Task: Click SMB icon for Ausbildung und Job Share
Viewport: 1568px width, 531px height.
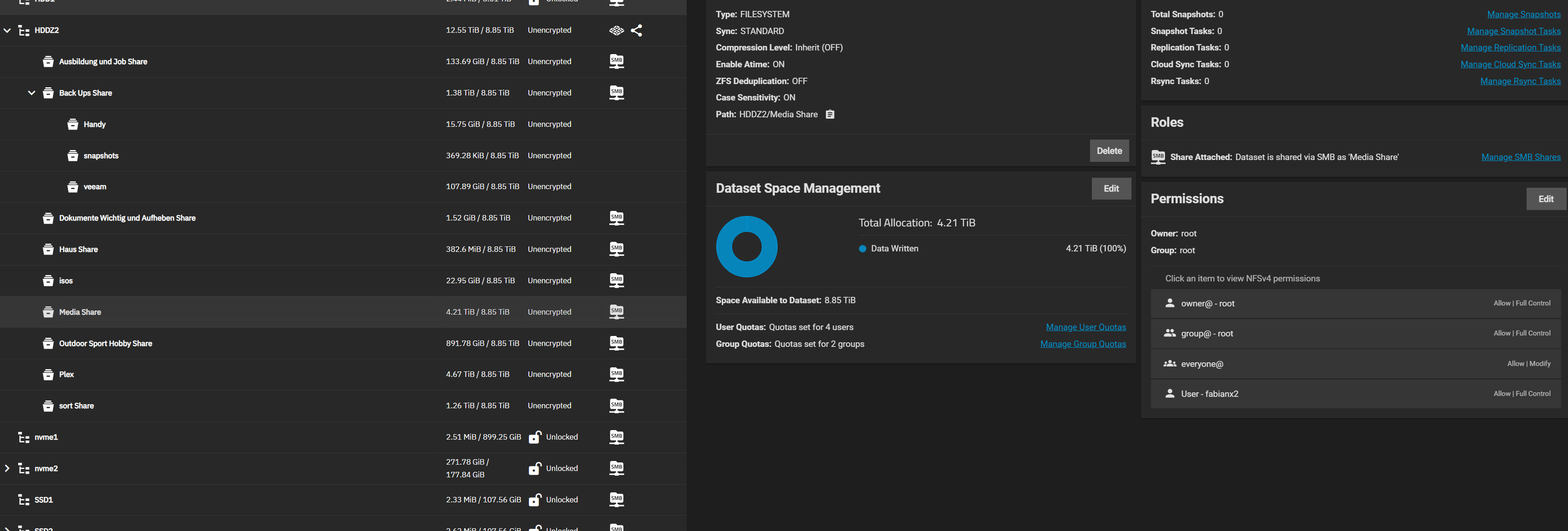Action: point(617,61)
